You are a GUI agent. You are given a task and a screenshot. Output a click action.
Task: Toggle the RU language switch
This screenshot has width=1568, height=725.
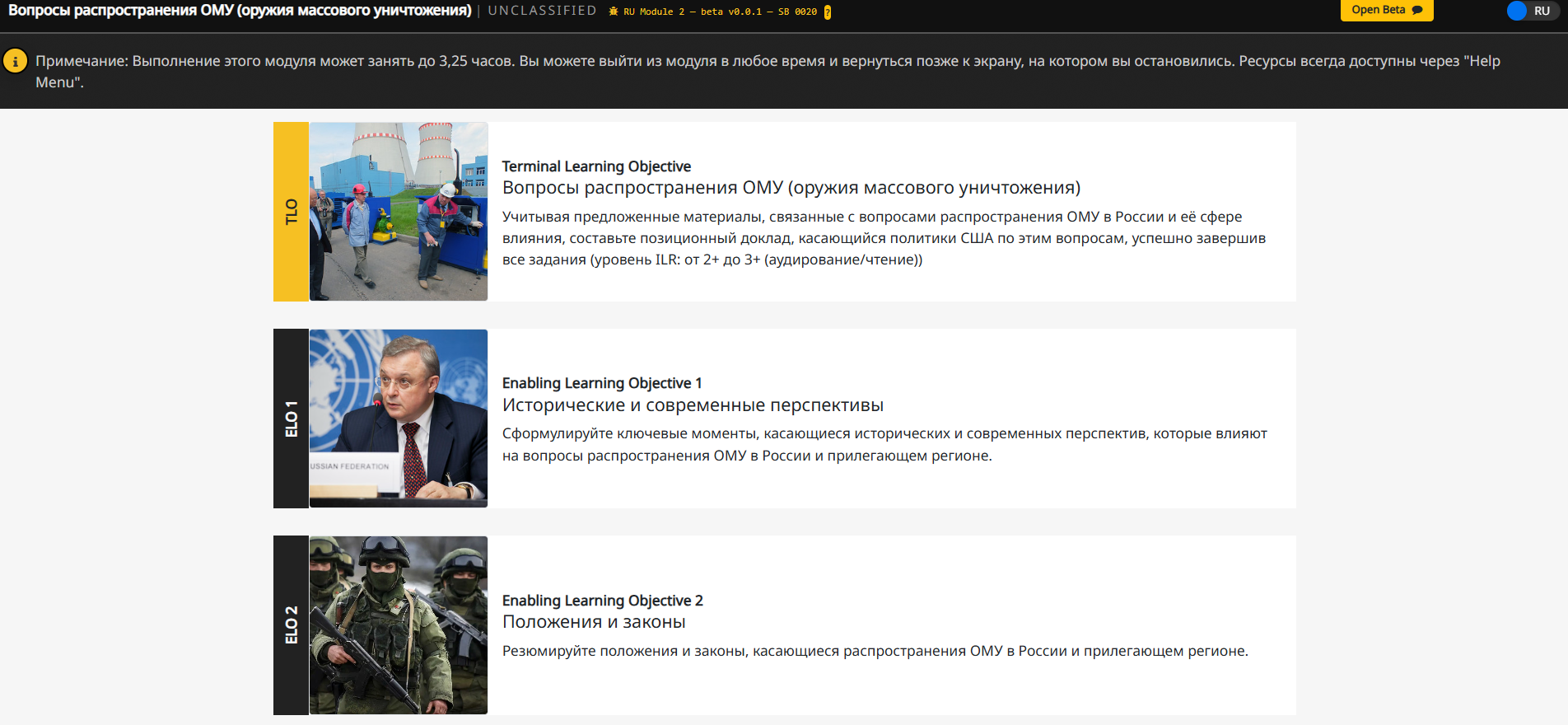click(1531, 11)
